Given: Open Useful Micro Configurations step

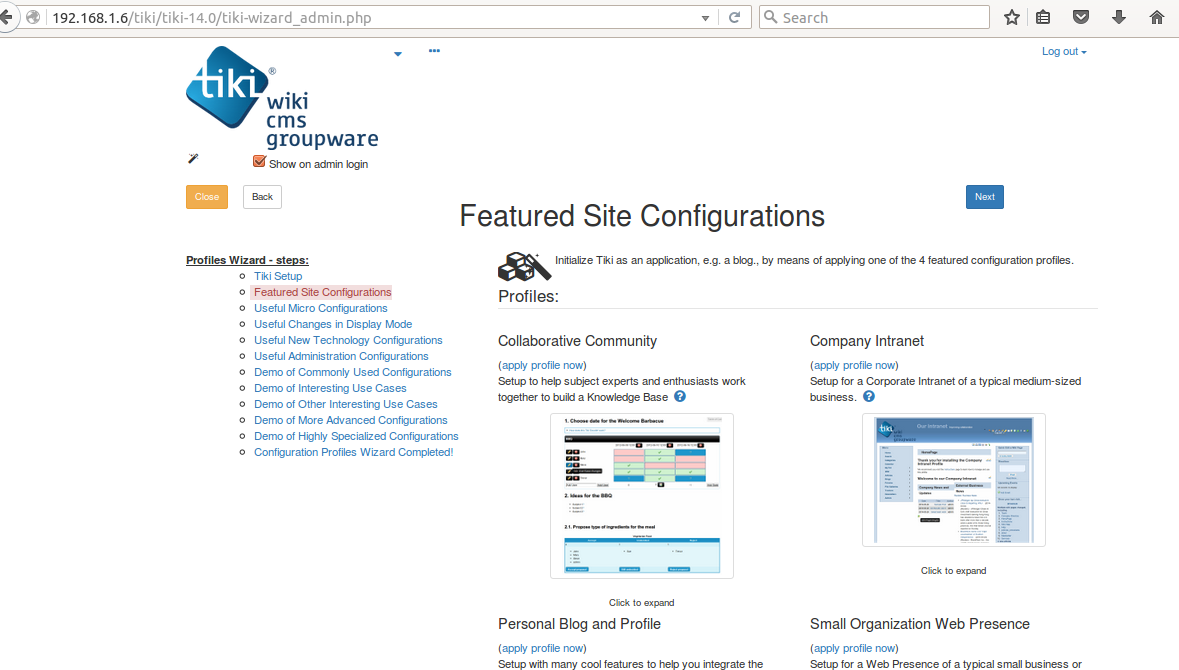Looking at the screenshot, I should pos(321,308).
